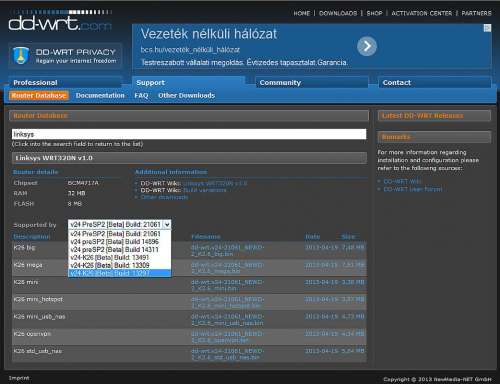Open the DOWNLOADS link in top navigation

338,13
